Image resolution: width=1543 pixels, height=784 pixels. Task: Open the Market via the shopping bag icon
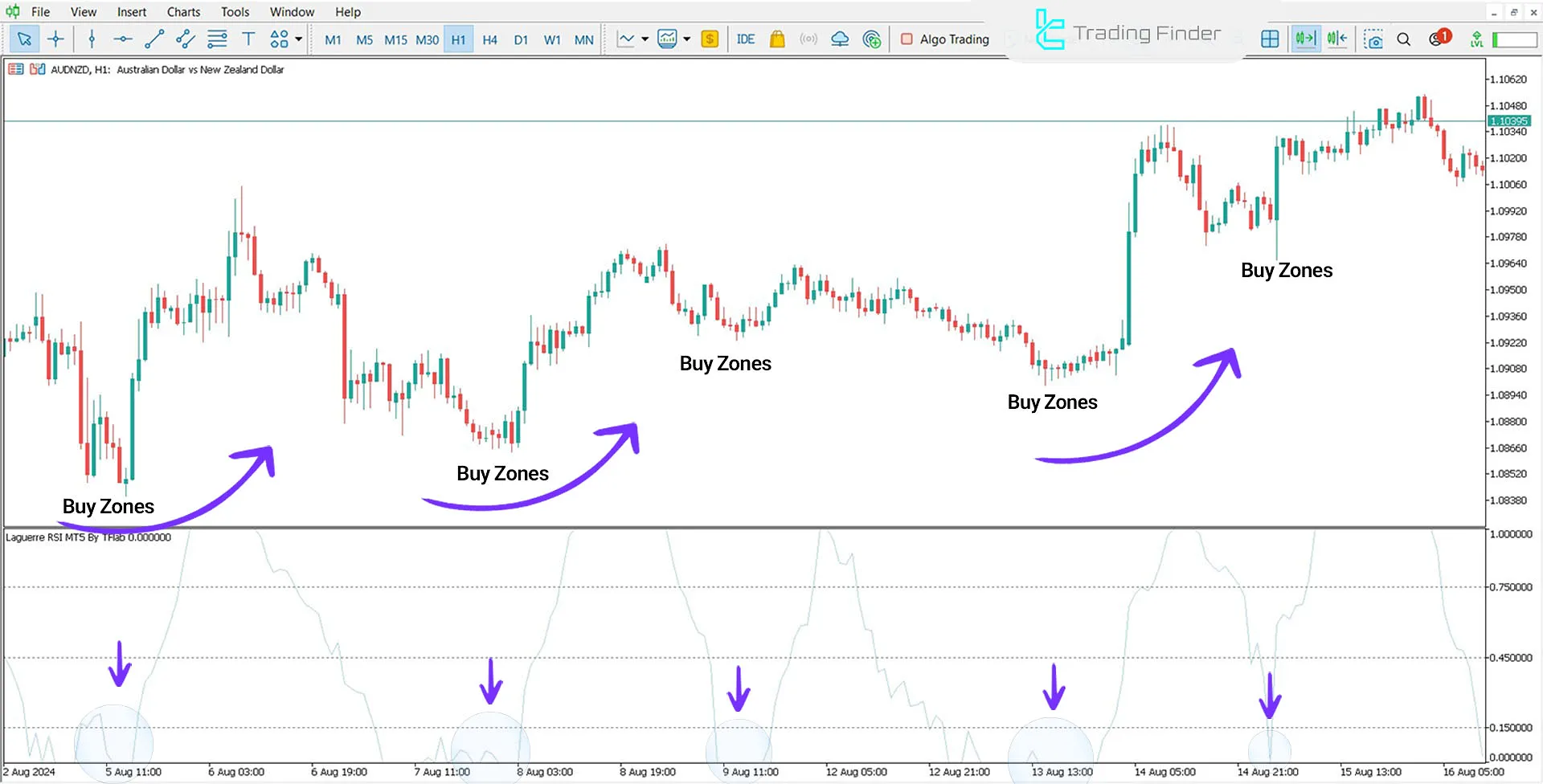[x=777, y=39]
